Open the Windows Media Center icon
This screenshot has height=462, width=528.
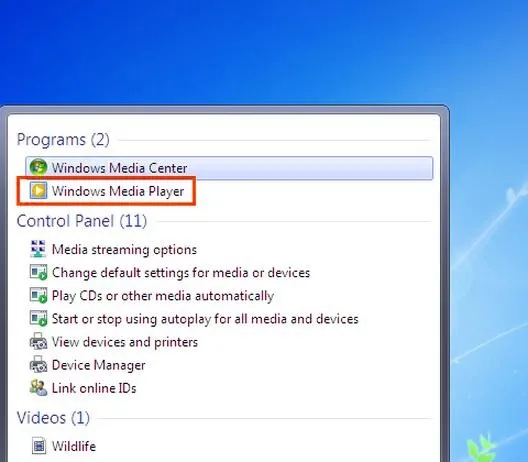(38, 167)
